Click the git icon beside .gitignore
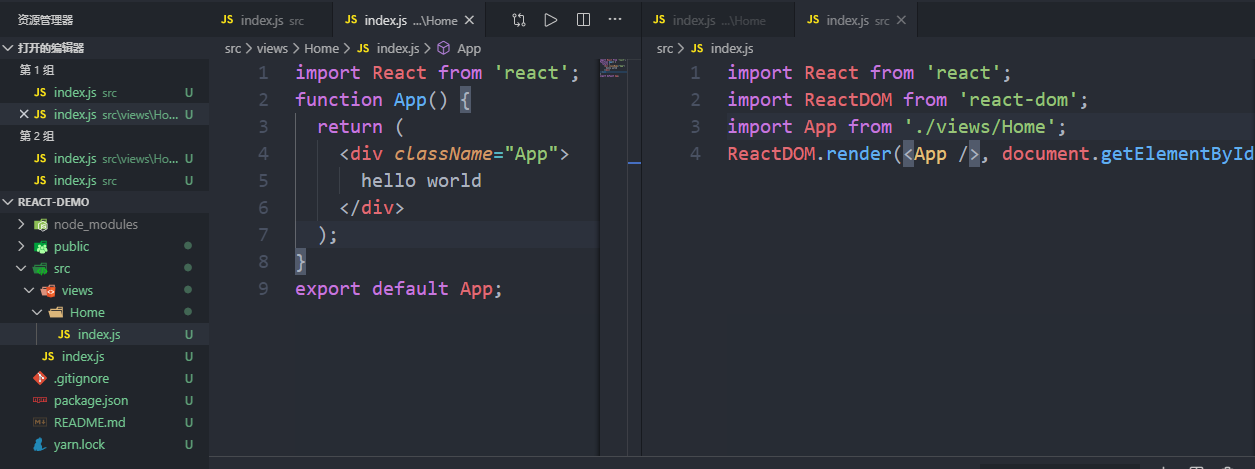 [40, 379]
